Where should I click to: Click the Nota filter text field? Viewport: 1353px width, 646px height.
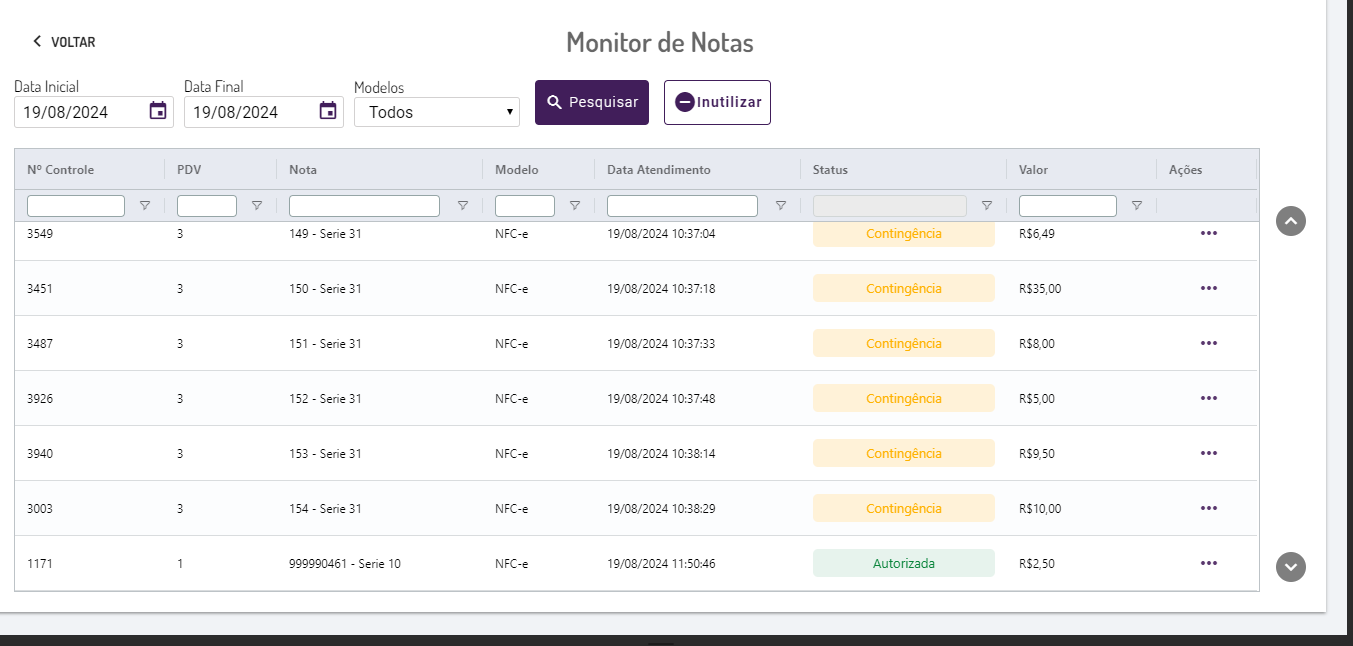(x=364, y=206)
